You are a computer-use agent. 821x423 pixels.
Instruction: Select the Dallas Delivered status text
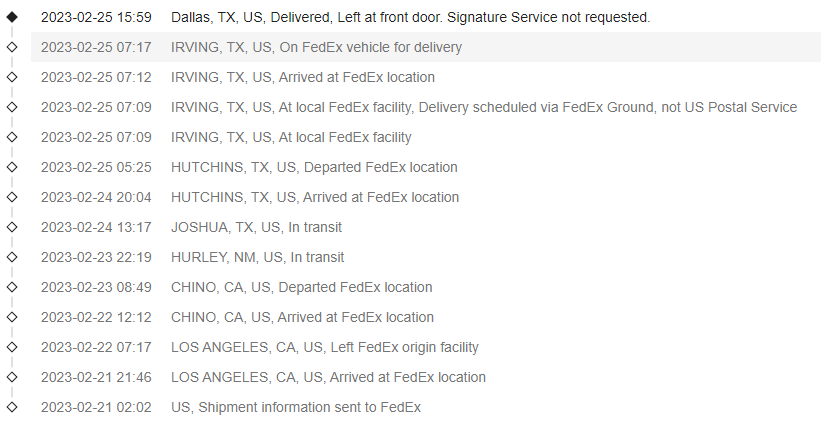pyautogui.click(x=410, y=17)
